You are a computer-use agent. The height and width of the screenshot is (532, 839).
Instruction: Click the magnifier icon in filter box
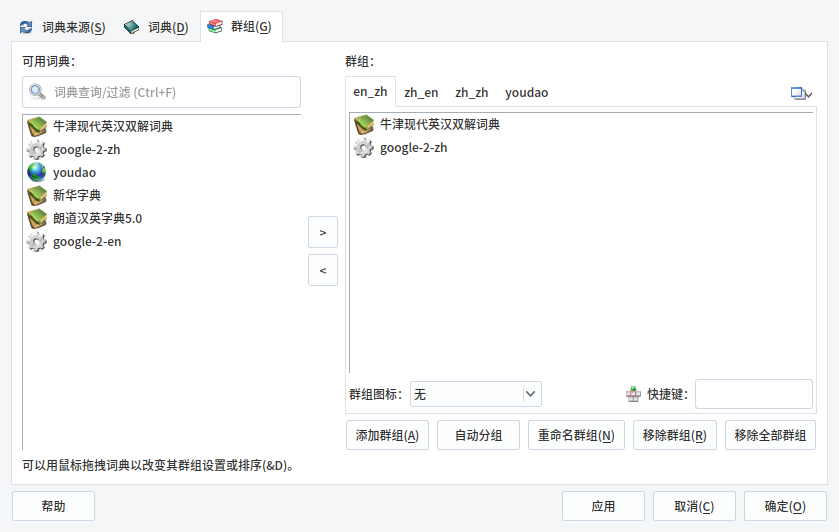coord(37,92)
